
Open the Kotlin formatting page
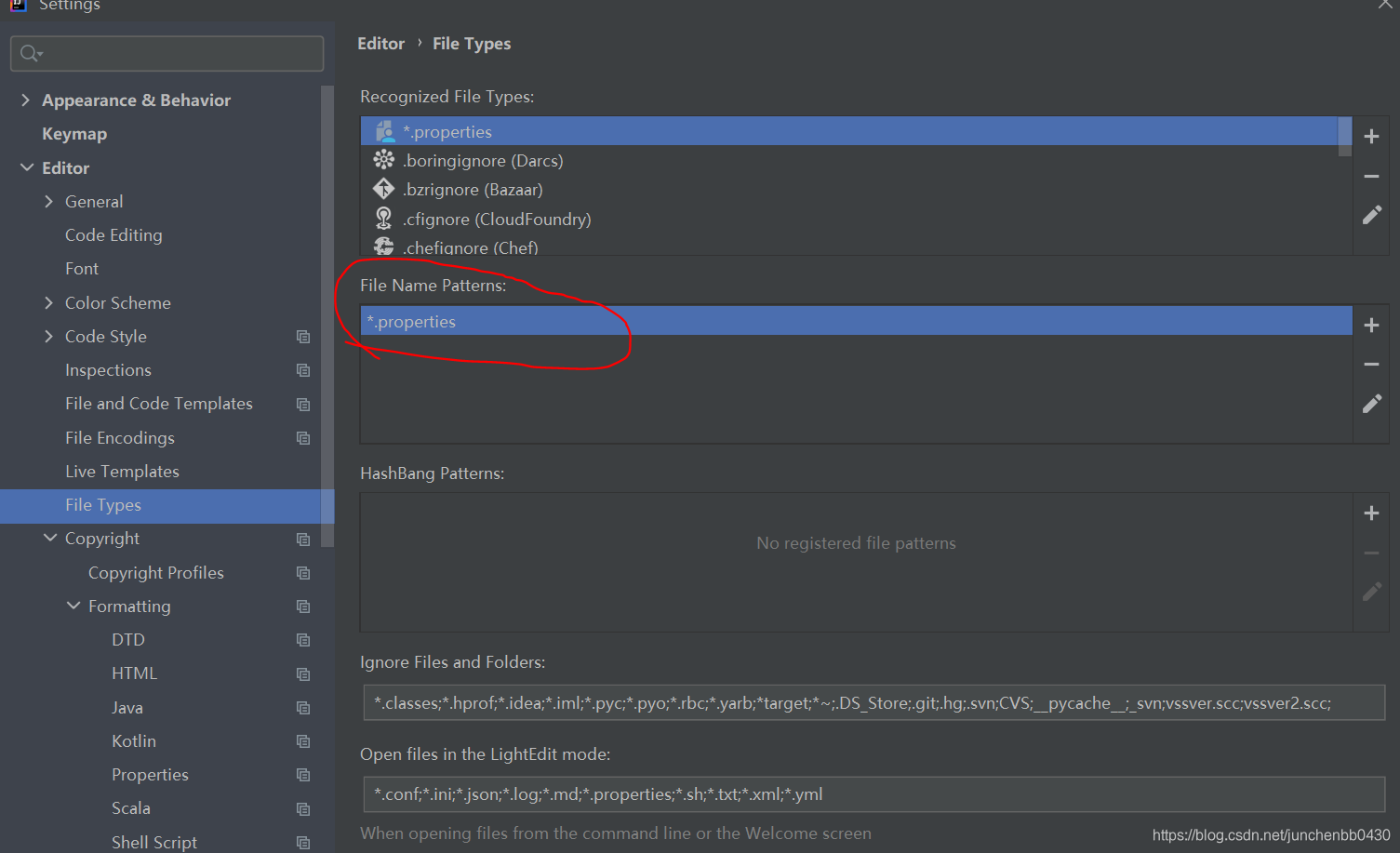134,741
